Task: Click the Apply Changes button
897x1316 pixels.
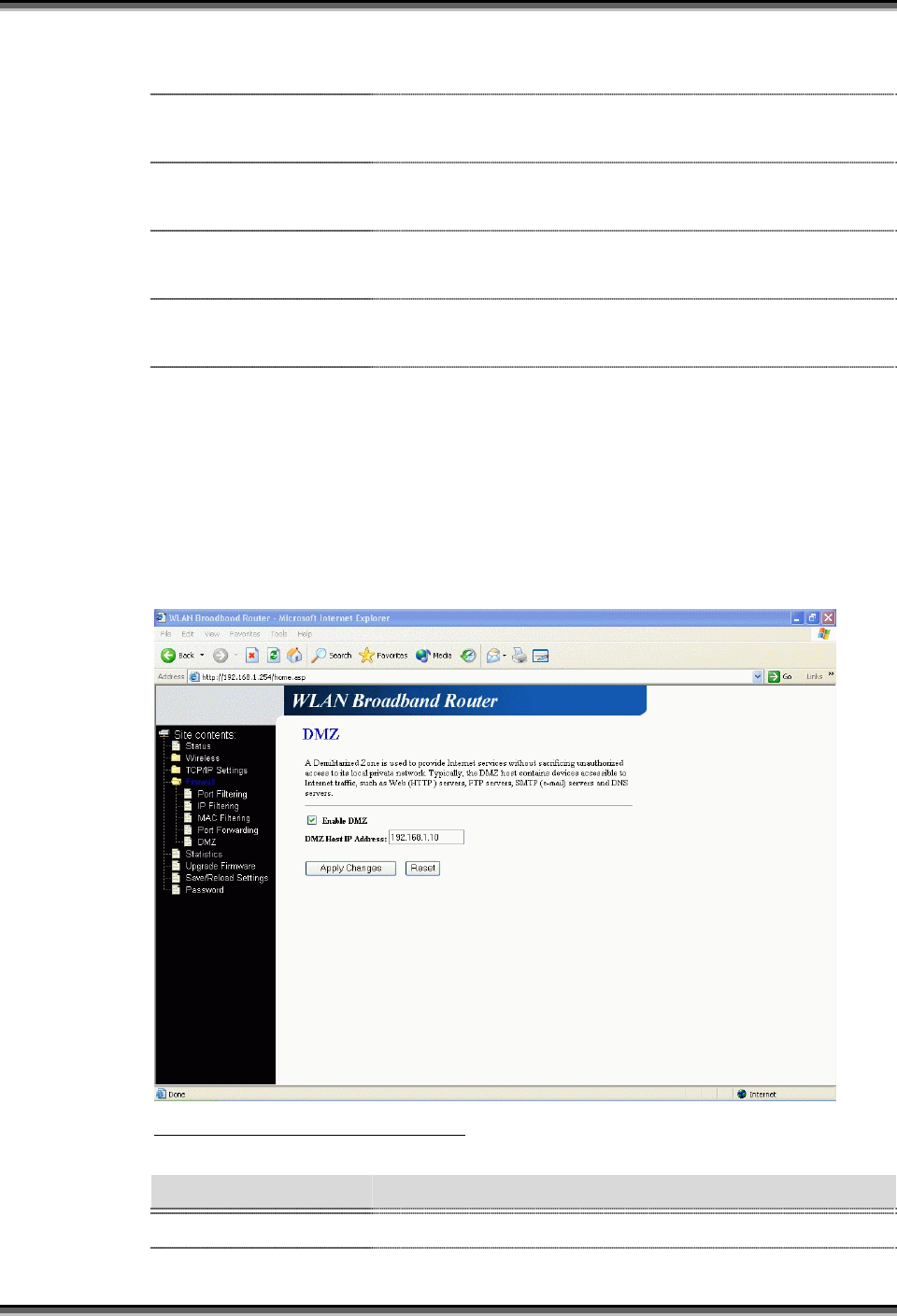Action: (351, 869)
